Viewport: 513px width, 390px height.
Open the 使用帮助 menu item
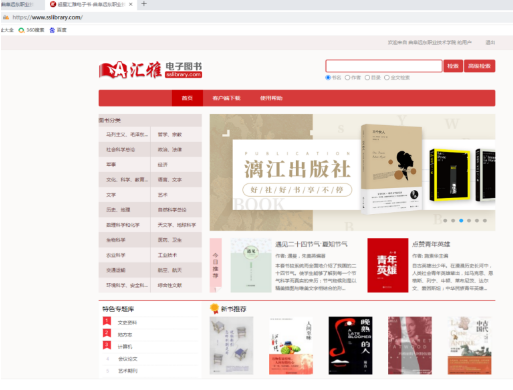pos(271,98)
